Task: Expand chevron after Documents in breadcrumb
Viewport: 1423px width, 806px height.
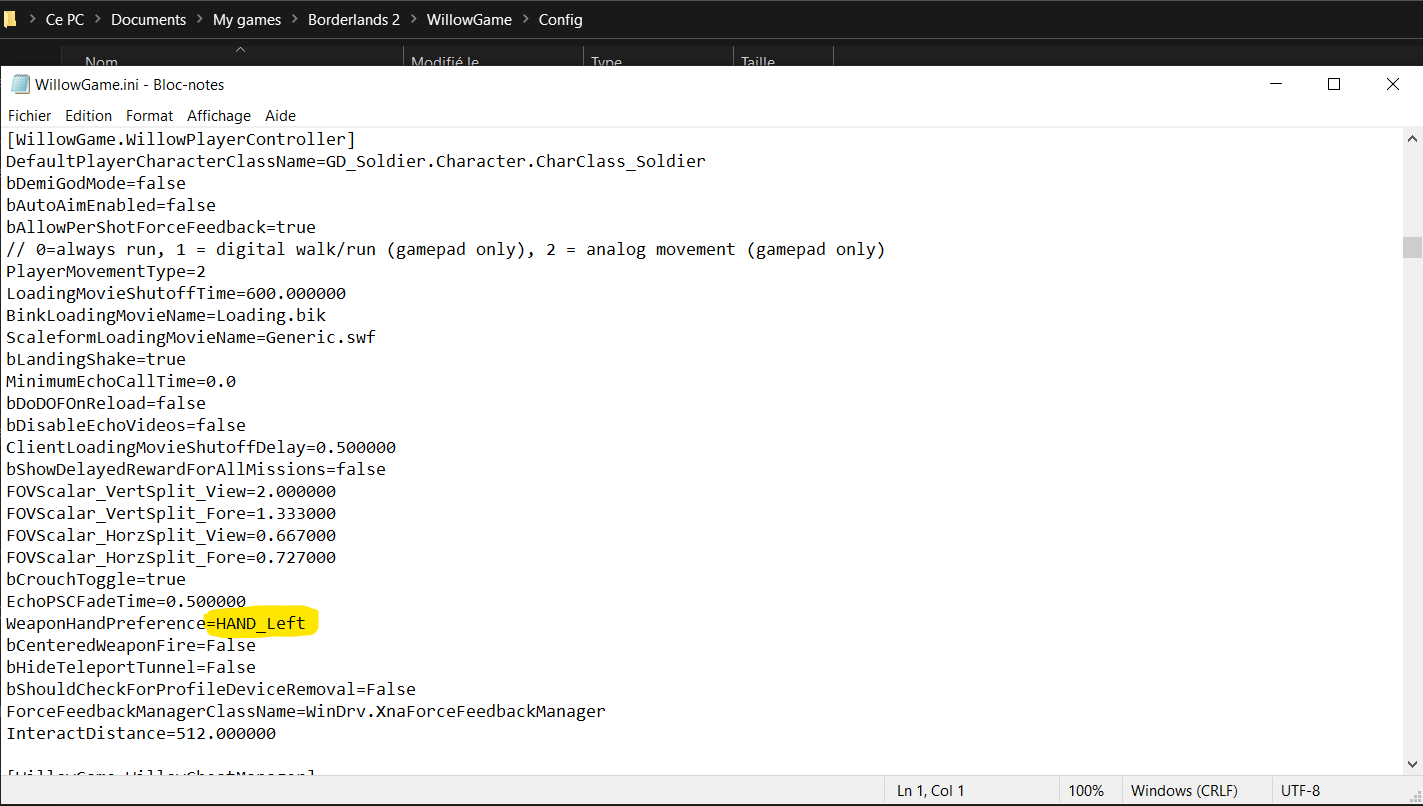Action: click(x=199, y=20)
